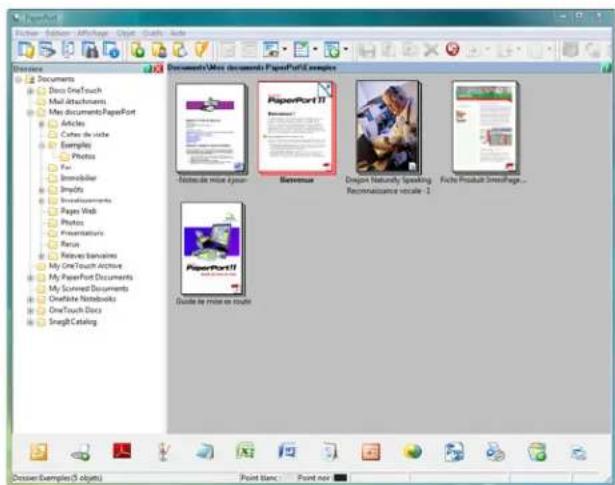Image resolution: width=615 pixels, height=485 pixels.
Task: Expand the Articles folder node
Action: [x=42, y=124]
